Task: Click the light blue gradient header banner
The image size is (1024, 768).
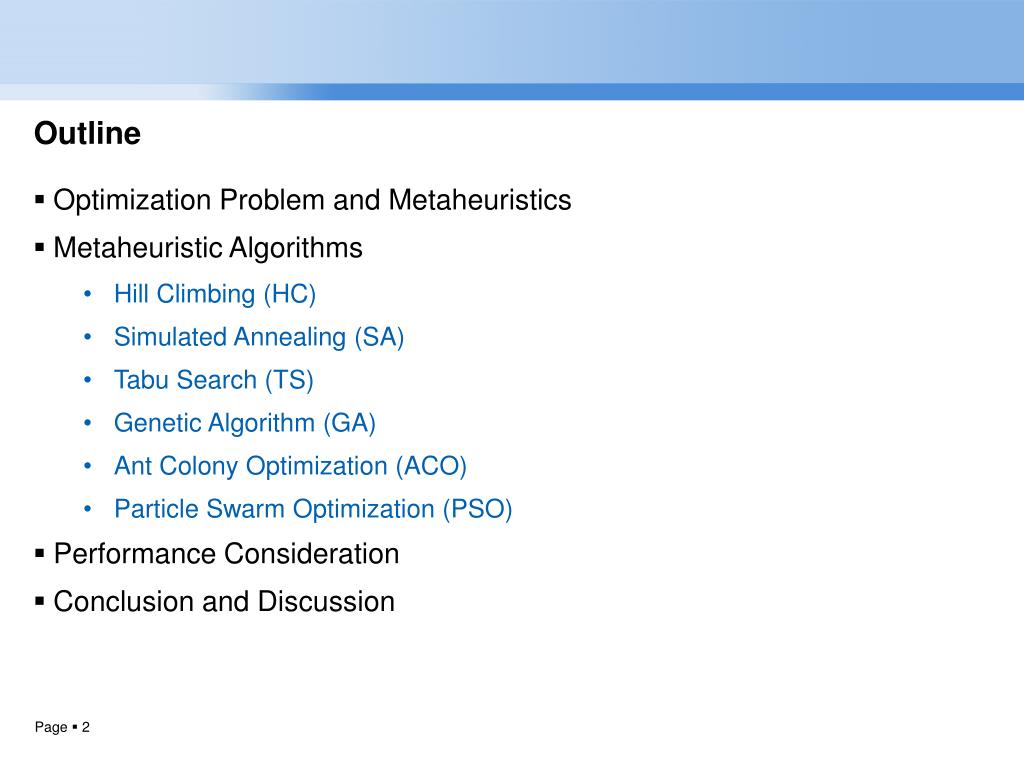Action: pyautogui.click(x=512, y=50)
